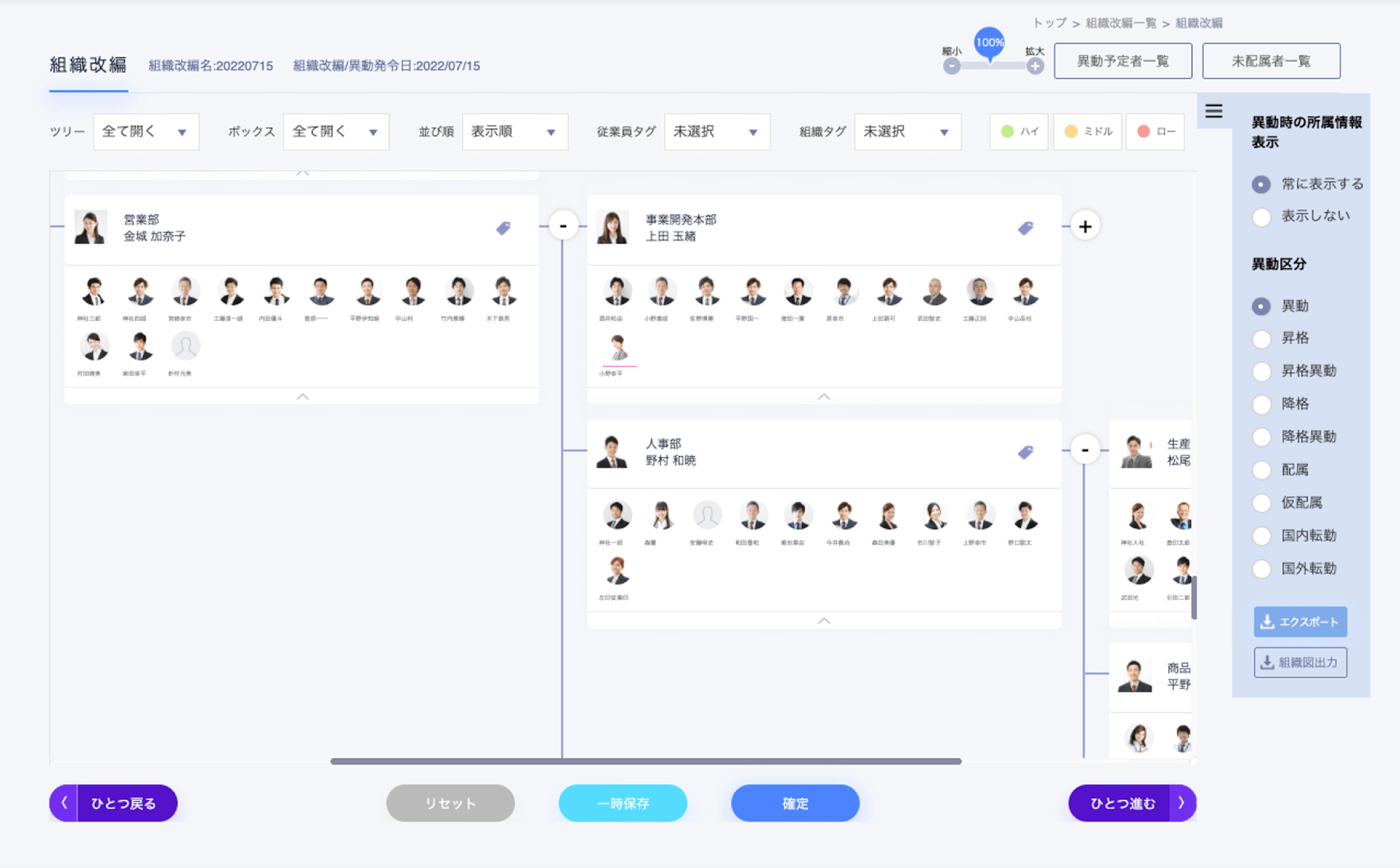Click the zoom out minus button
Viewport: 1400px width, 868px height.
[951, 67]
